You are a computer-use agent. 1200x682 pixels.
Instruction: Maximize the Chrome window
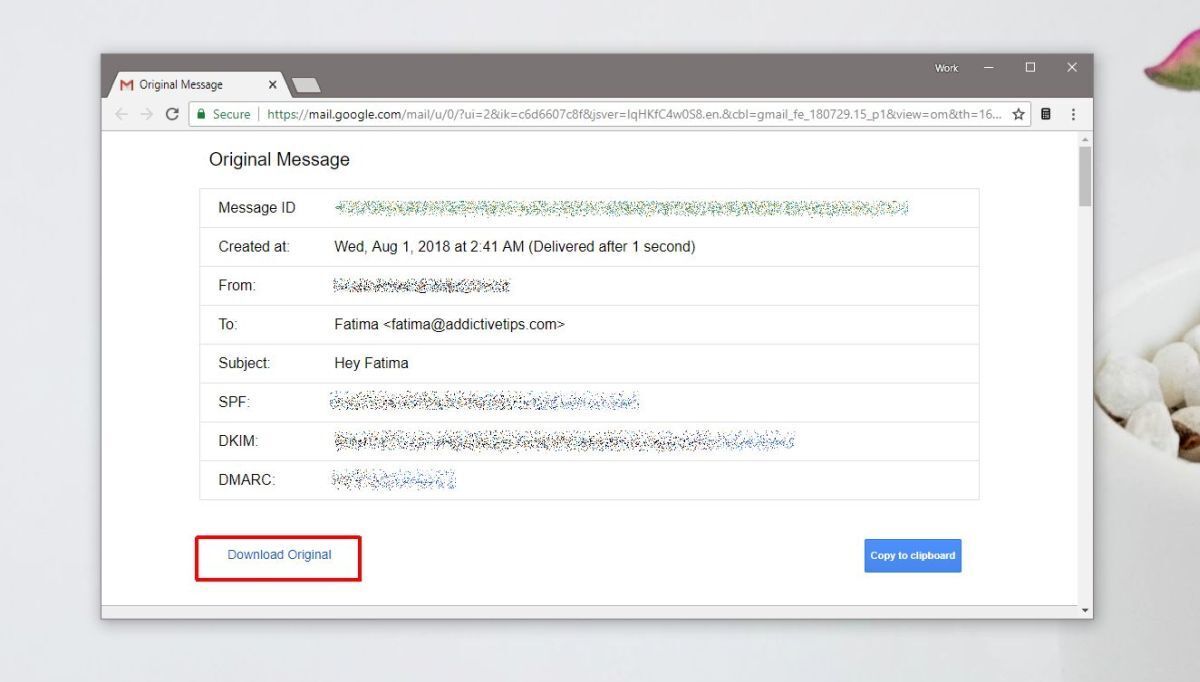[1030, 68]
